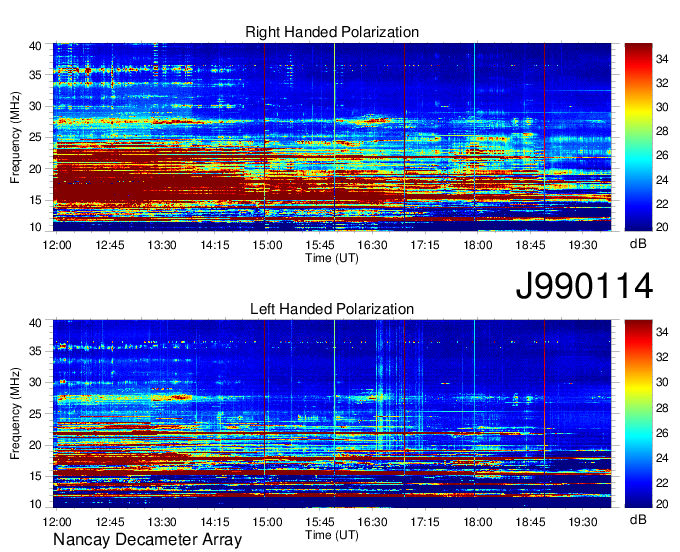
Task: Select 16:30 tick on right-handed time axis
Action: tap(373, 245)
